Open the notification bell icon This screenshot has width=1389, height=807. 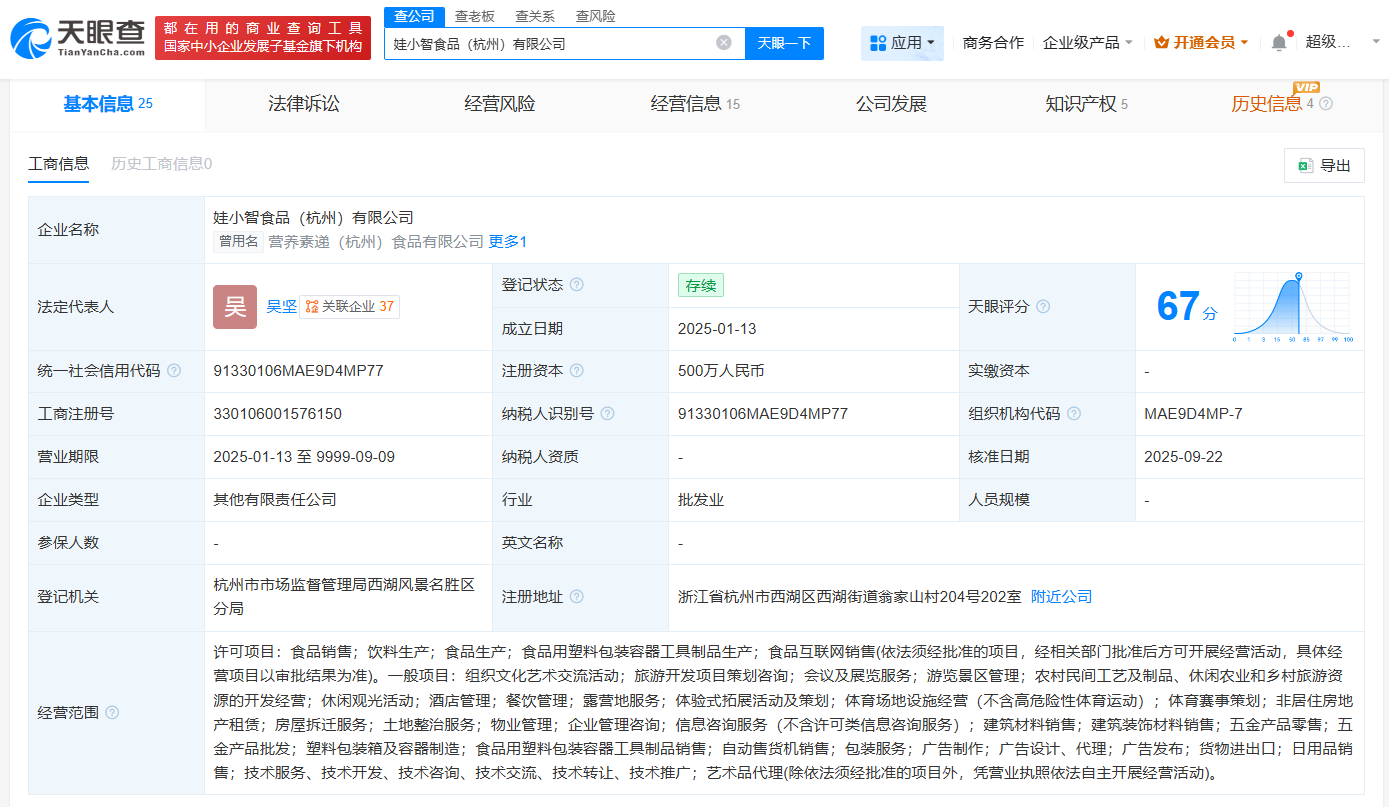click(x=1278, y=42)
